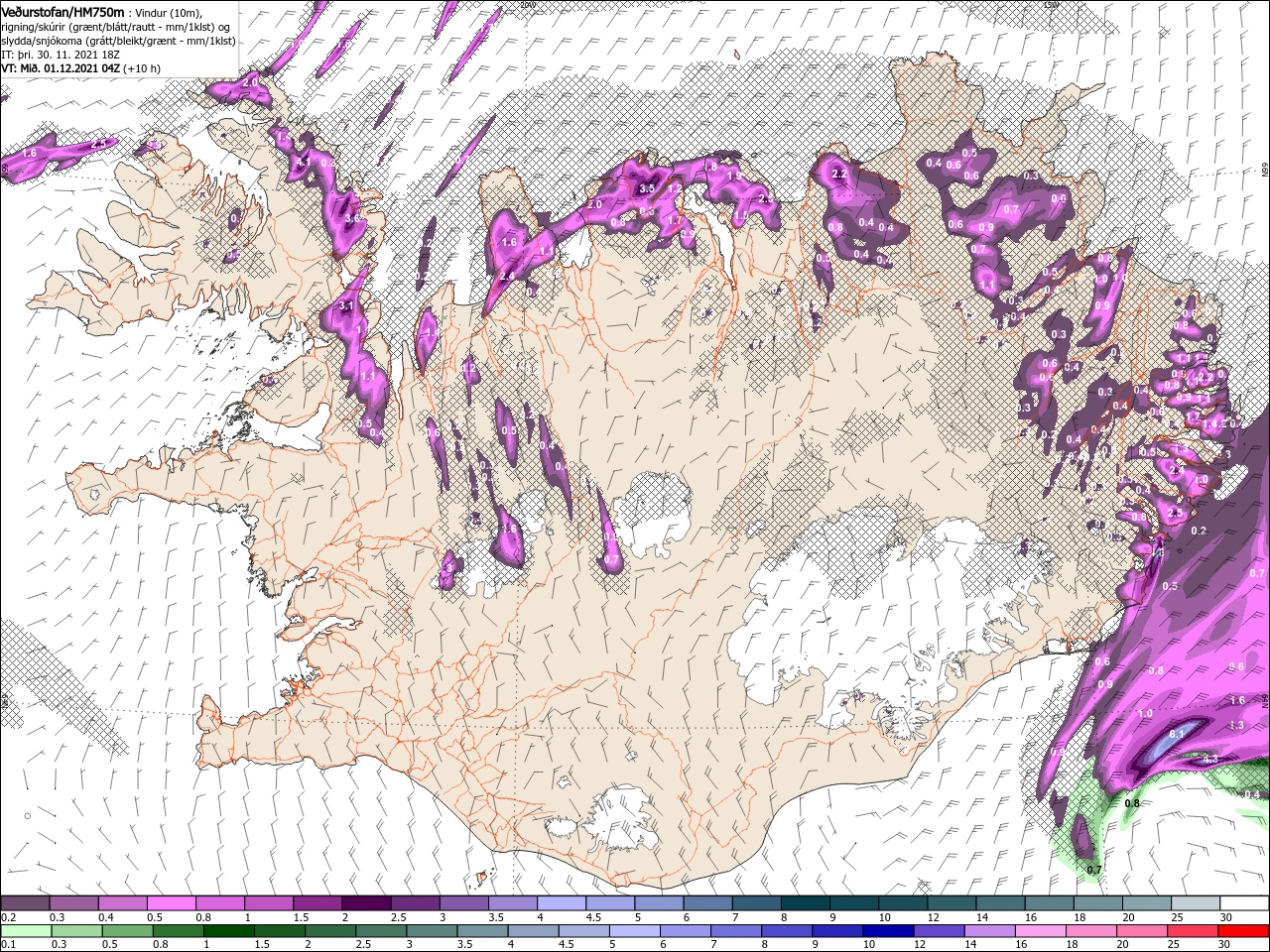Screen dimensions: 1270x952
Task: Select the 2.2 value label in the north
Action: coord(838,174)
